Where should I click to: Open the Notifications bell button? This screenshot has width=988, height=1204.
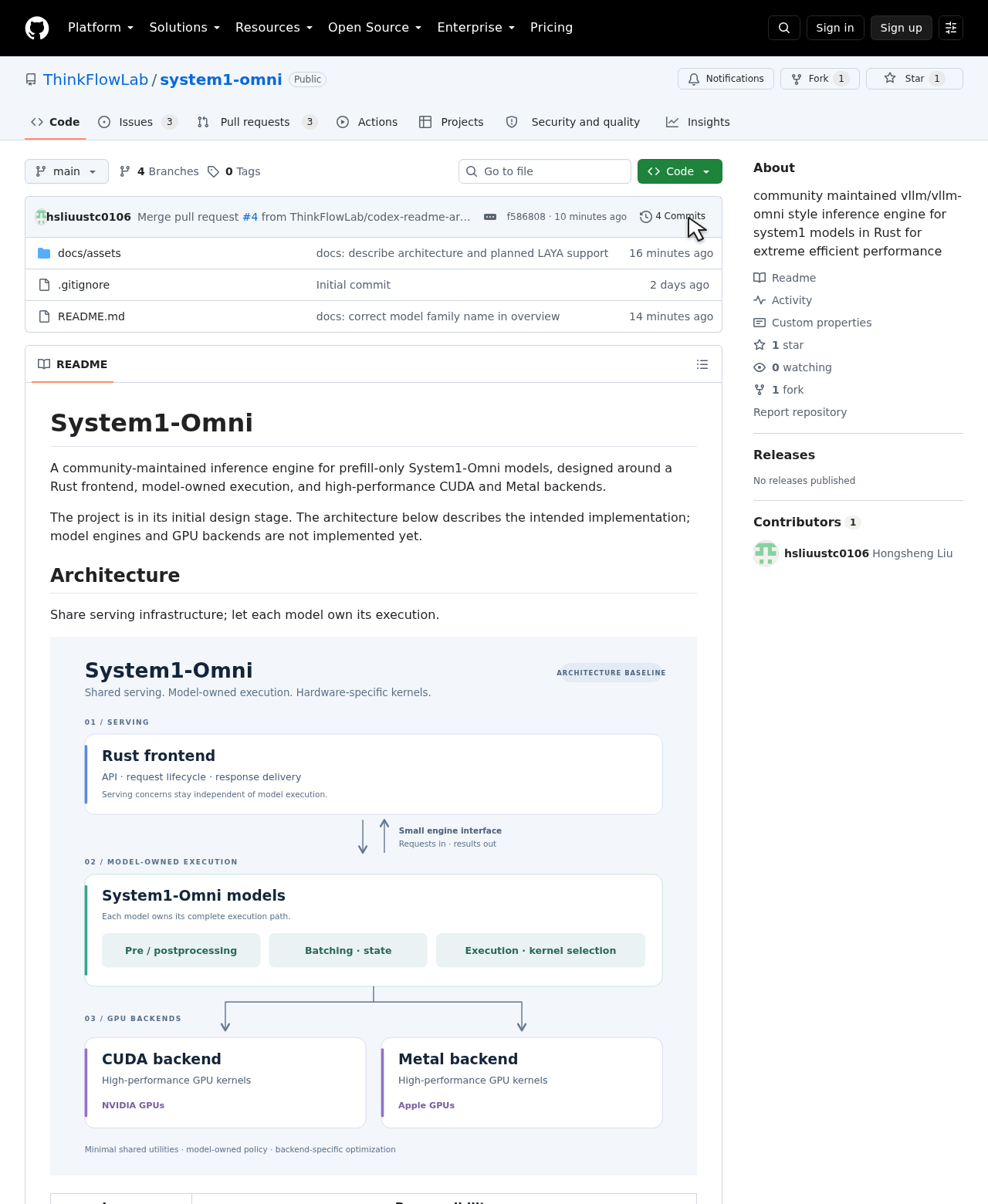pos(726,79)
